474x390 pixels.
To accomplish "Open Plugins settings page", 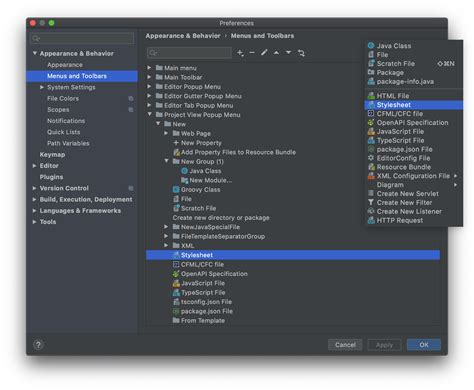I will (x=51, y=177).
